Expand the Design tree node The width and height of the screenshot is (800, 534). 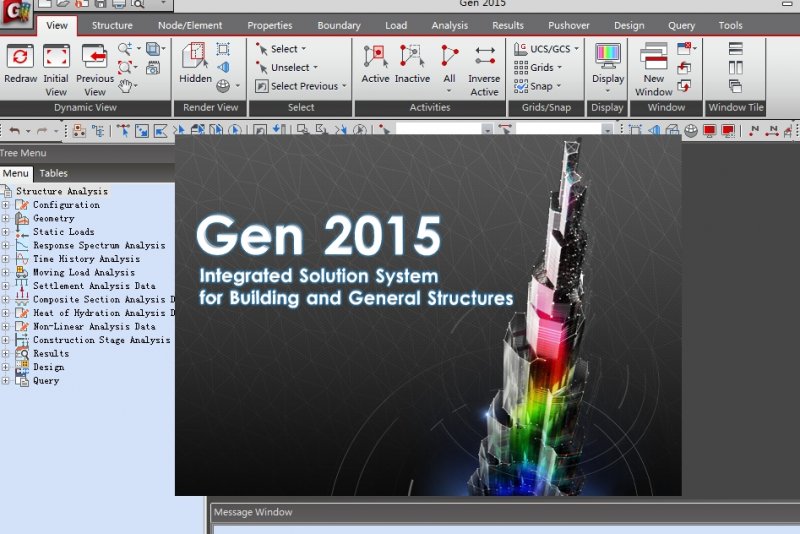[x=5, y=367]
